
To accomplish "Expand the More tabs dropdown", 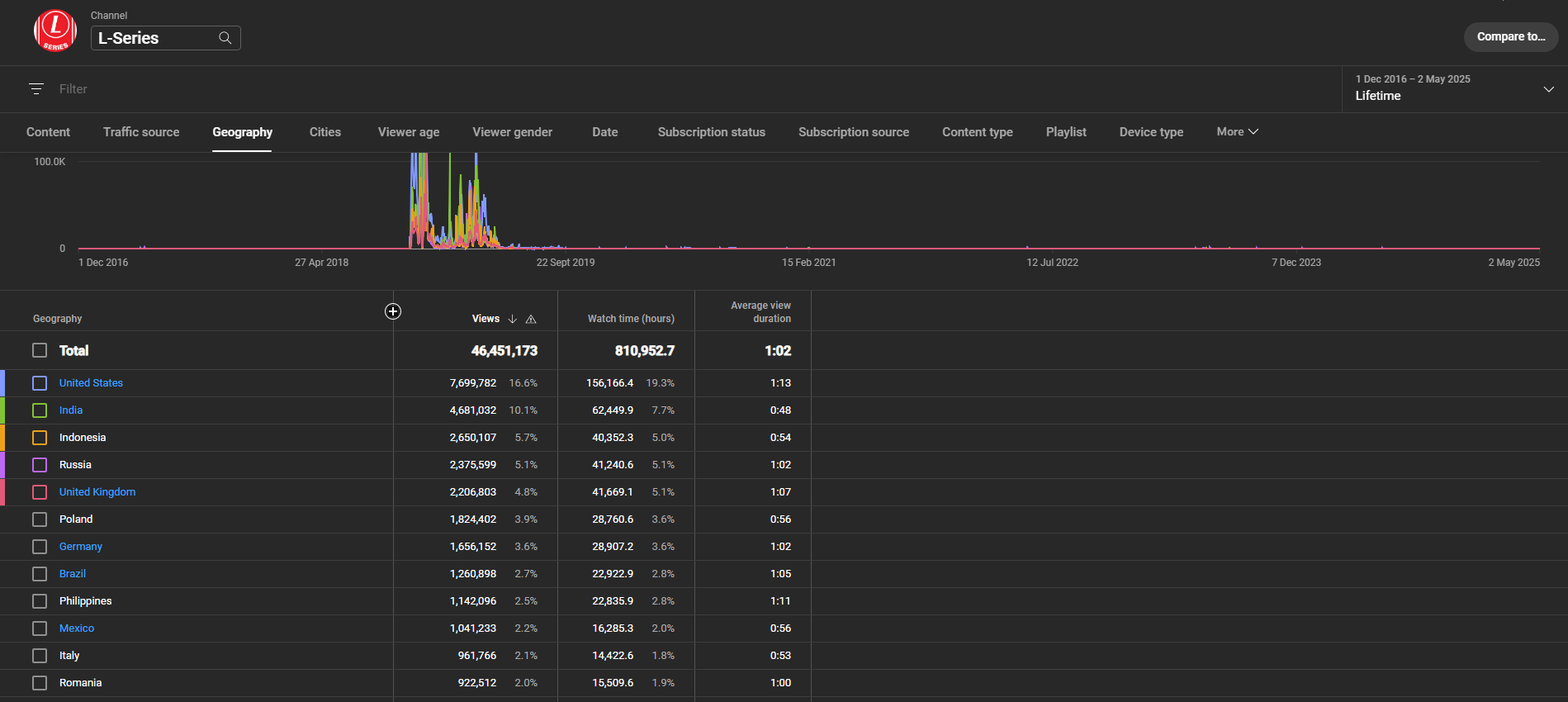I will pos(1237,132).
